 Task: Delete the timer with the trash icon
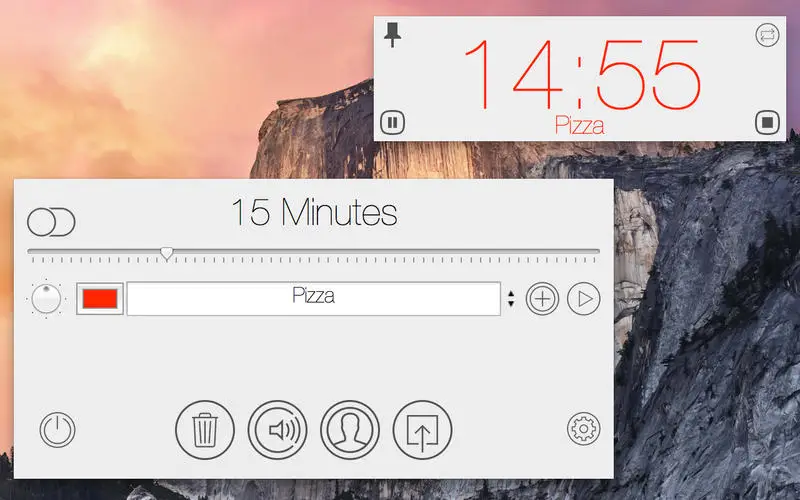205,430
